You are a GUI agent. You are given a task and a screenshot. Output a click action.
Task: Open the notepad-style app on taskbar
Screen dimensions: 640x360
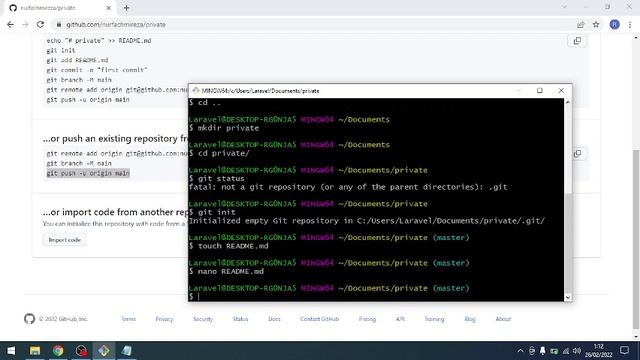[127, 351]
